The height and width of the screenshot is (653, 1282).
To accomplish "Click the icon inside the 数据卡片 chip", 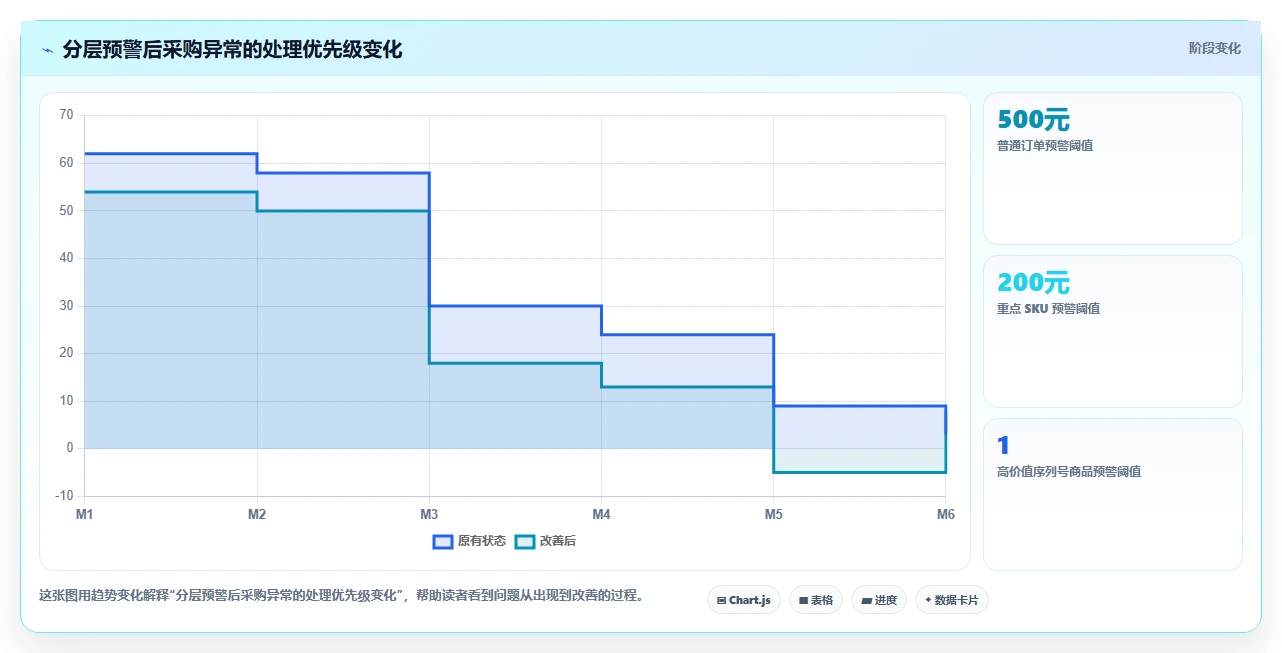I will (928, 600).
